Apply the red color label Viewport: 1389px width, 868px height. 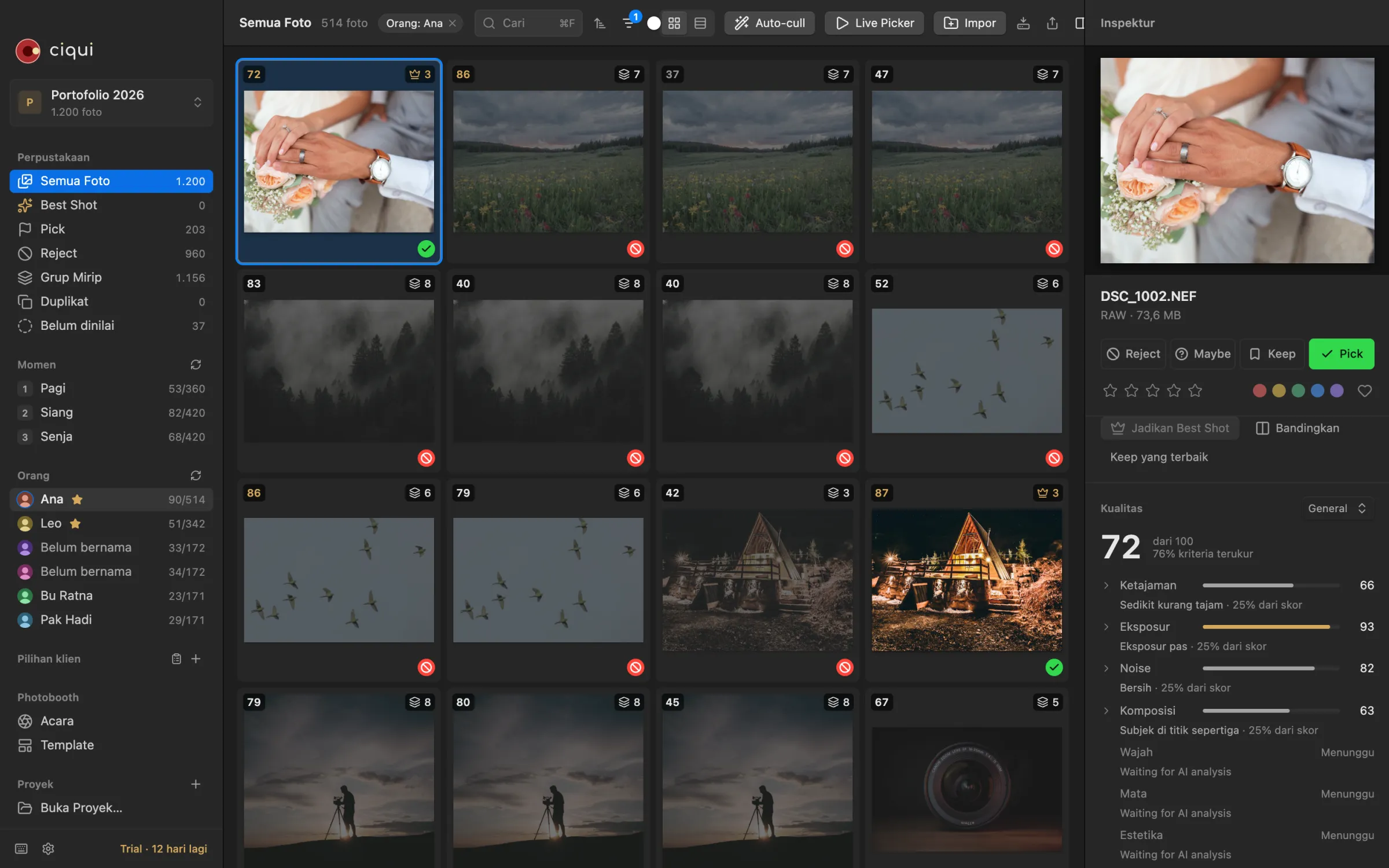[x=1259, y=391]
